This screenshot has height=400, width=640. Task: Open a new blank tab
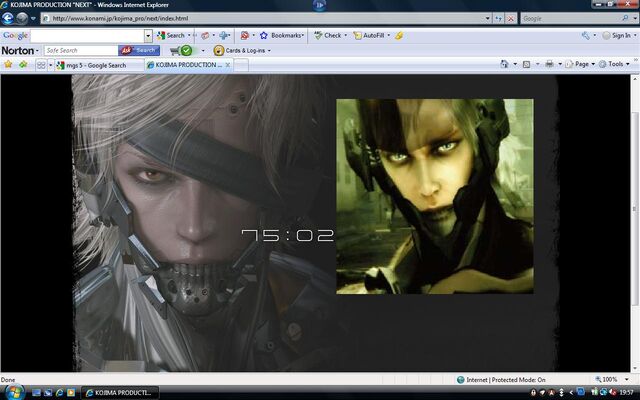click(241, 65)
